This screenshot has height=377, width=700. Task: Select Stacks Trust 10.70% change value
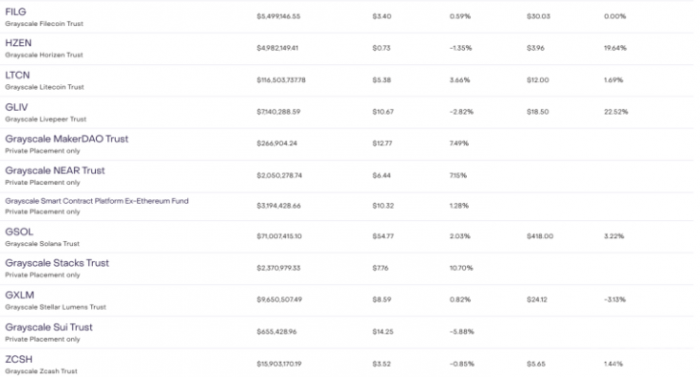tap(461, 268)
